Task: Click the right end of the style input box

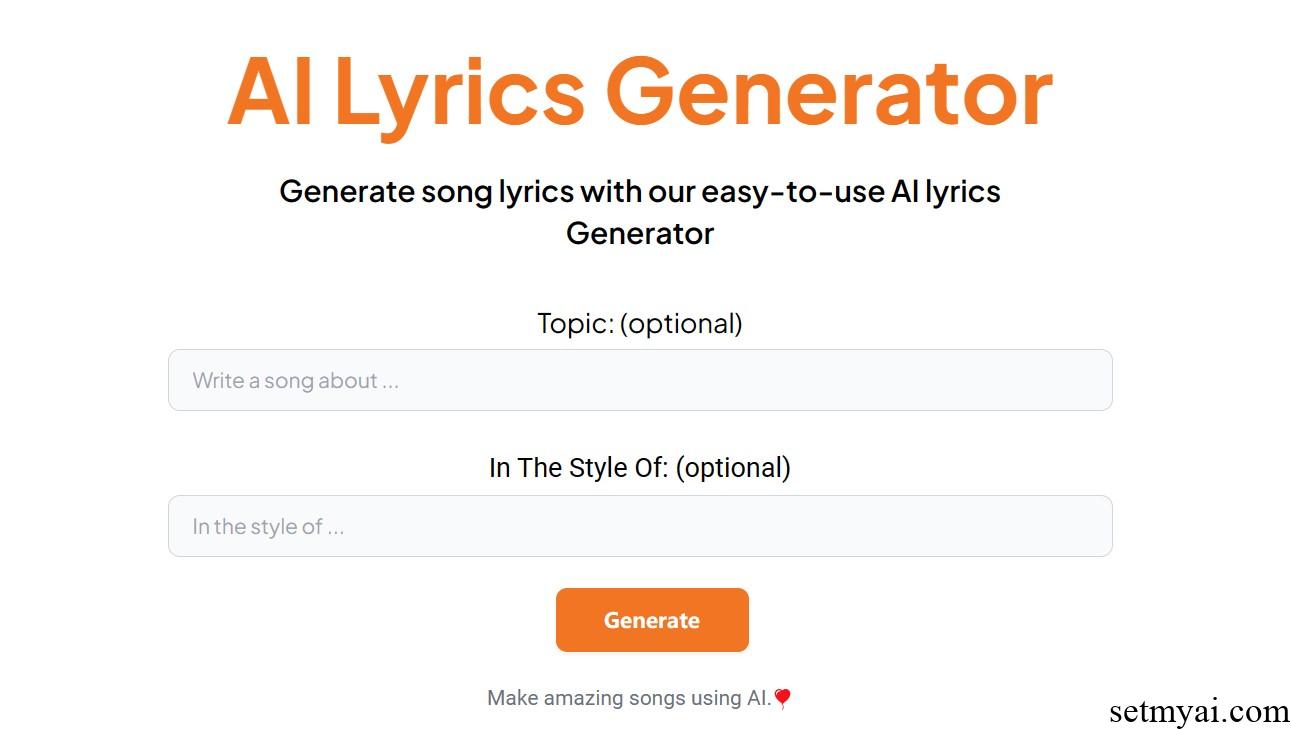Action: (x=1090, y=526)
